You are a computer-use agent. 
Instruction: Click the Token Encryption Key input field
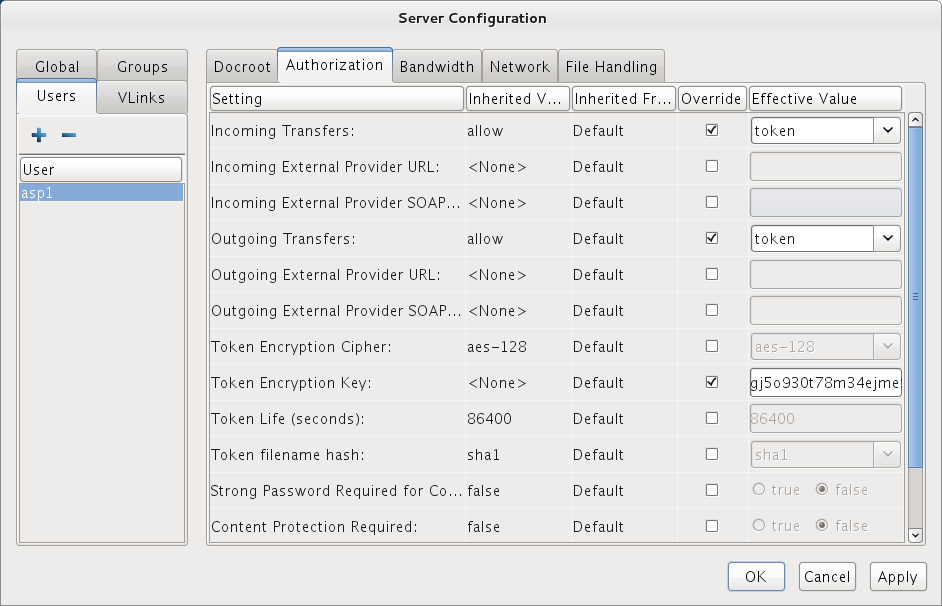click(x=825, y=382)
